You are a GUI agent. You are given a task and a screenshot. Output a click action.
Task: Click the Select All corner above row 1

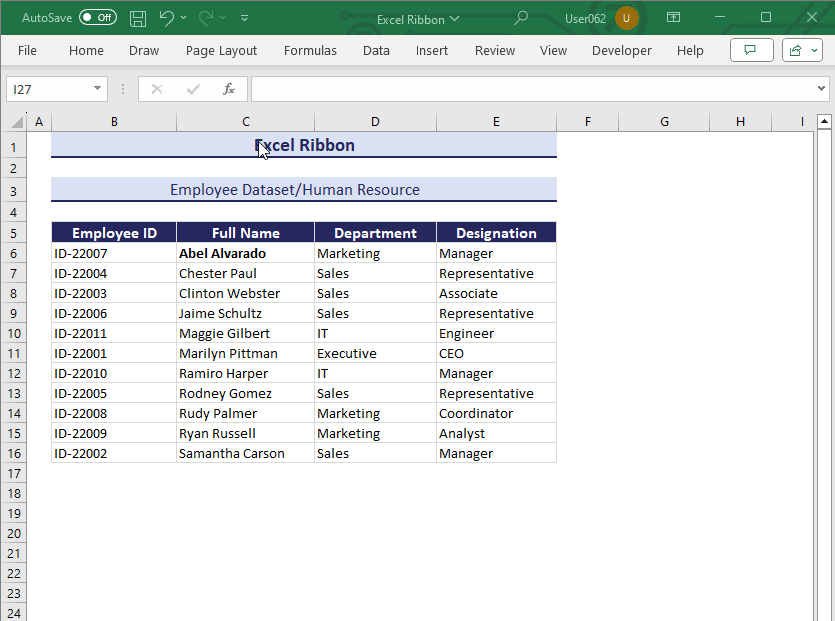(15, 121)
